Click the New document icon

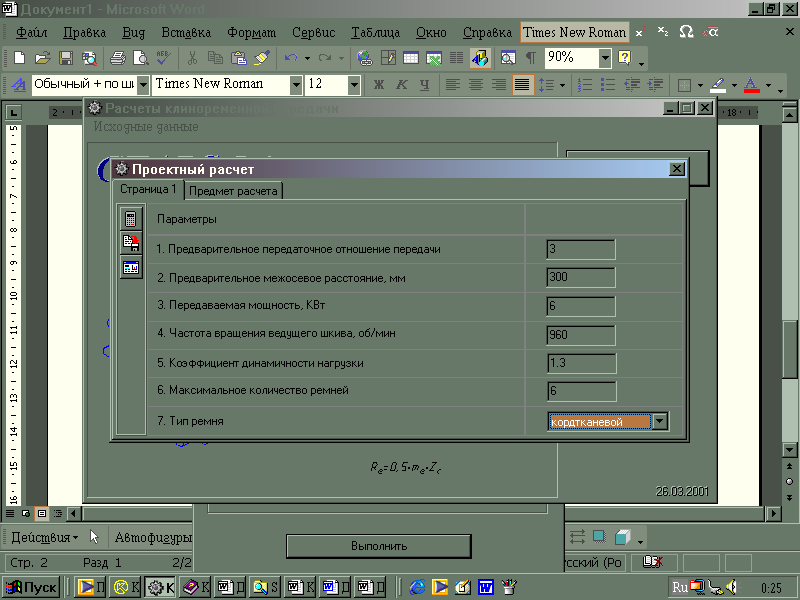click(19, 58)
